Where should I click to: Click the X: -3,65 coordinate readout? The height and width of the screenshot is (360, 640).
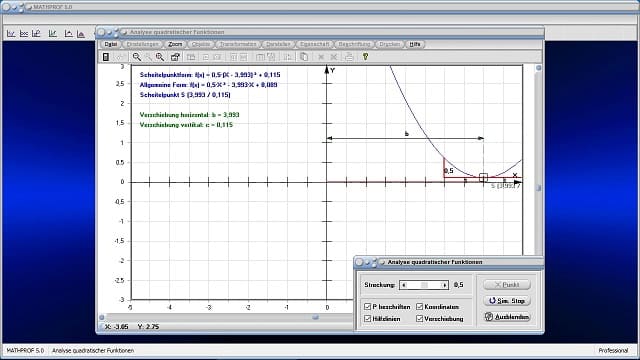(117, 327)
